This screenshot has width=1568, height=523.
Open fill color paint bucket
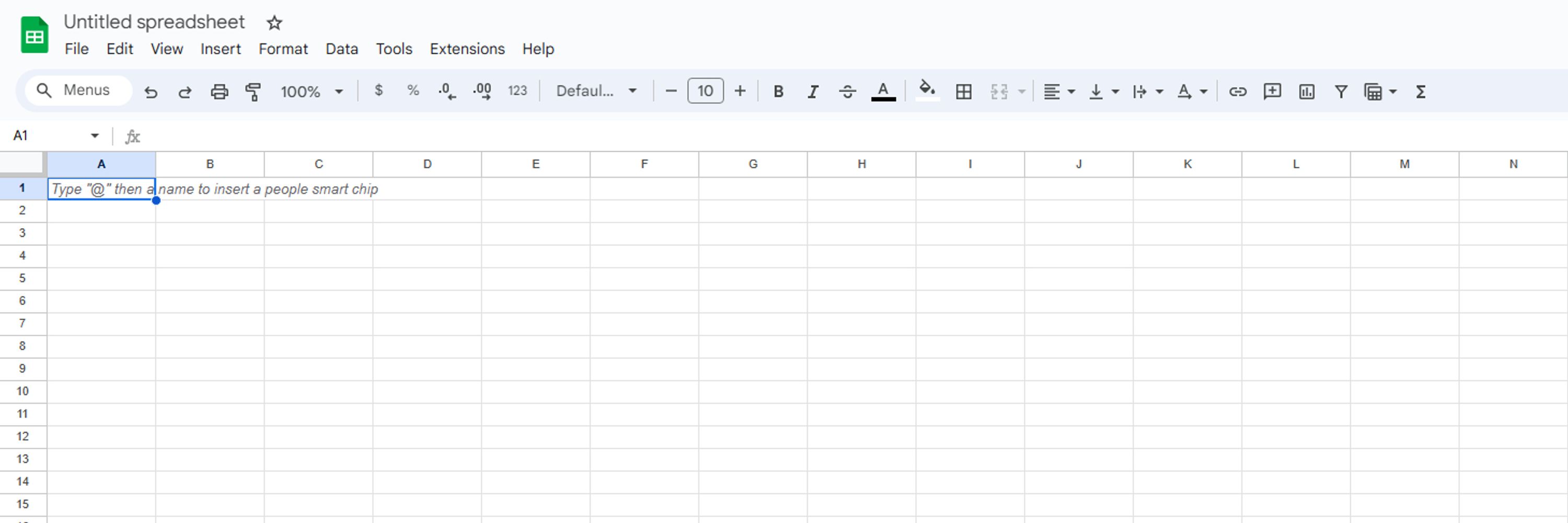coord(927,90)
